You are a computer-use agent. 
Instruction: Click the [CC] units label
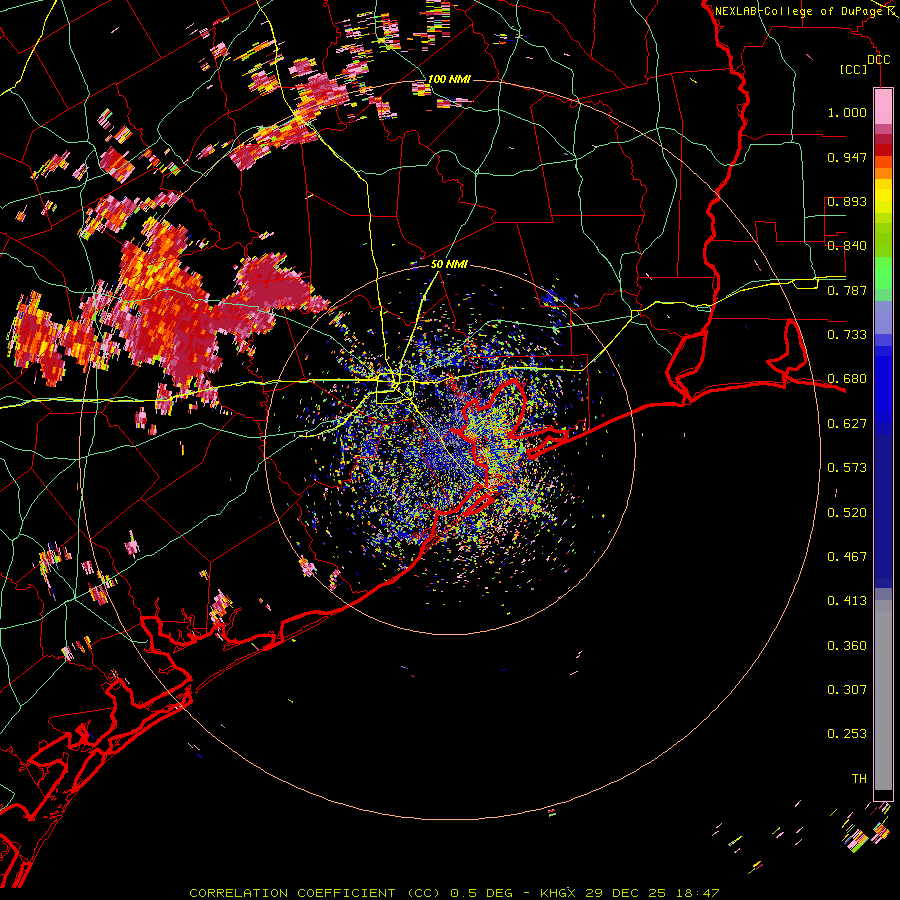(x=854, y=69)
